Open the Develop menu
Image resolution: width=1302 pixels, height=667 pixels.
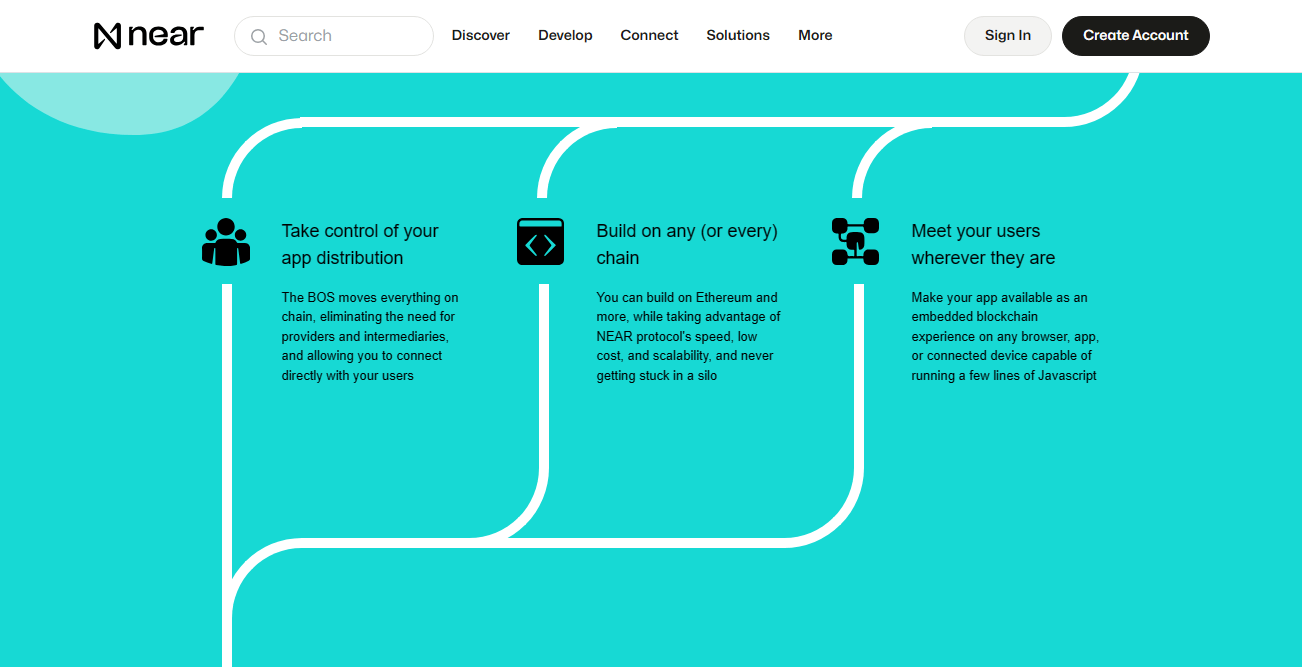565,35
